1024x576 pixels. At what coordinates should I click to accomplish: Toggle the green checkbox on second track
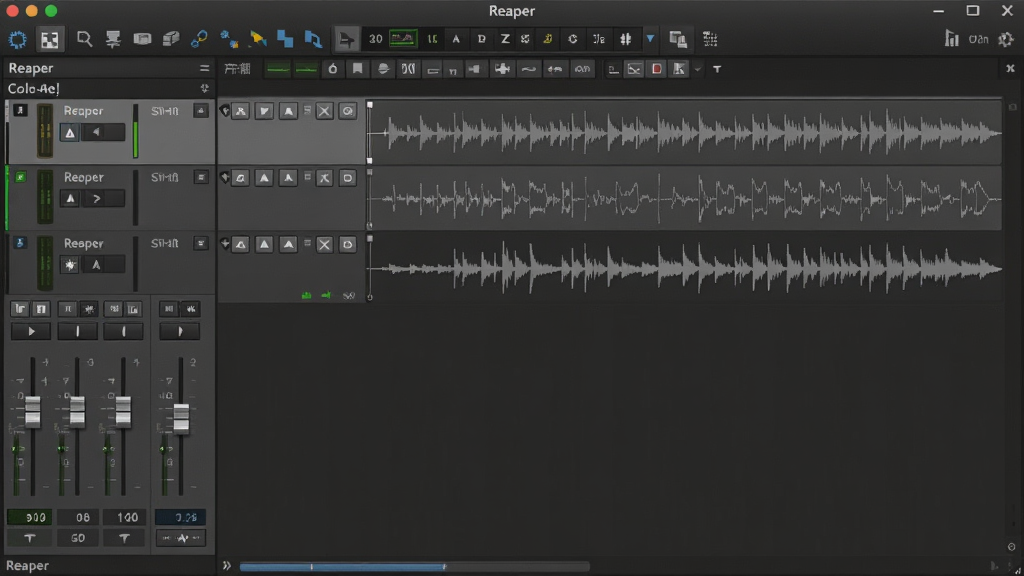20,177
